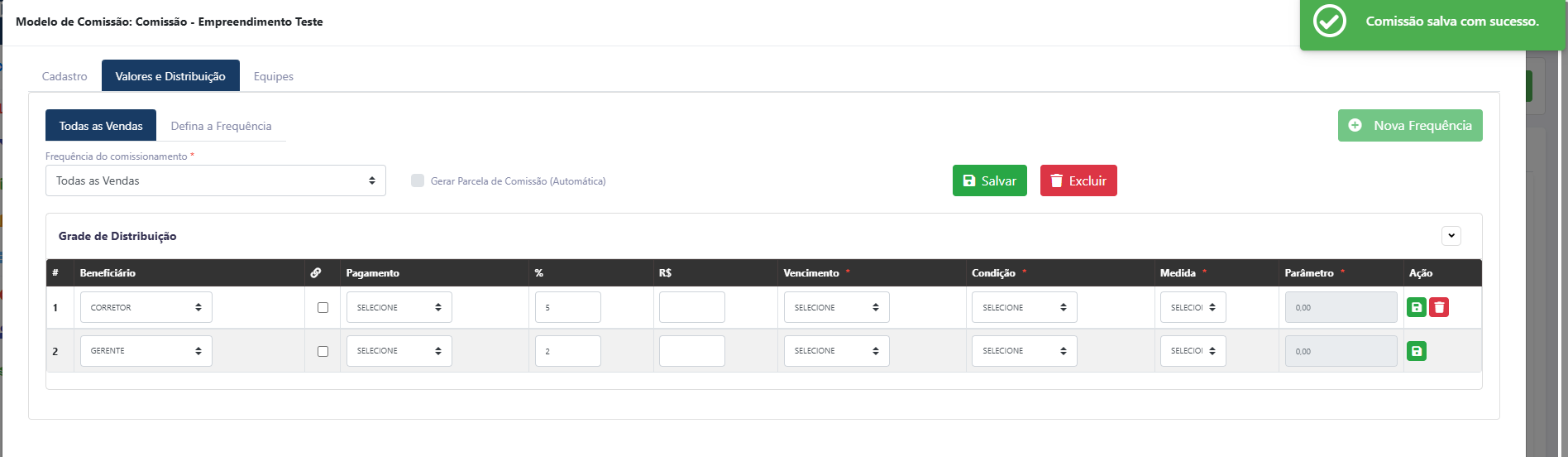Check the link checkbox for GERENTE row
The height and width of the screenshot is (457, 1568).
[x=323, y=351]
